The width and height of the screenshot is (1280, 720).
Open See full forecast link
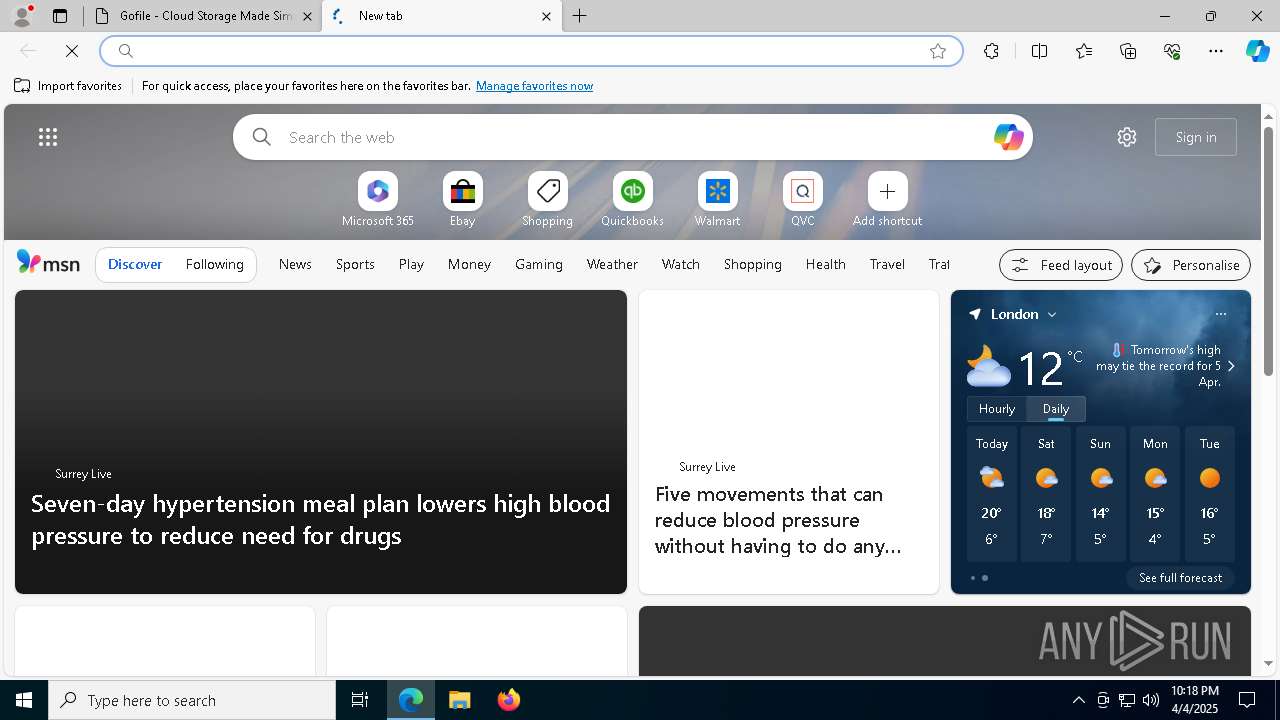(1180, 578)
